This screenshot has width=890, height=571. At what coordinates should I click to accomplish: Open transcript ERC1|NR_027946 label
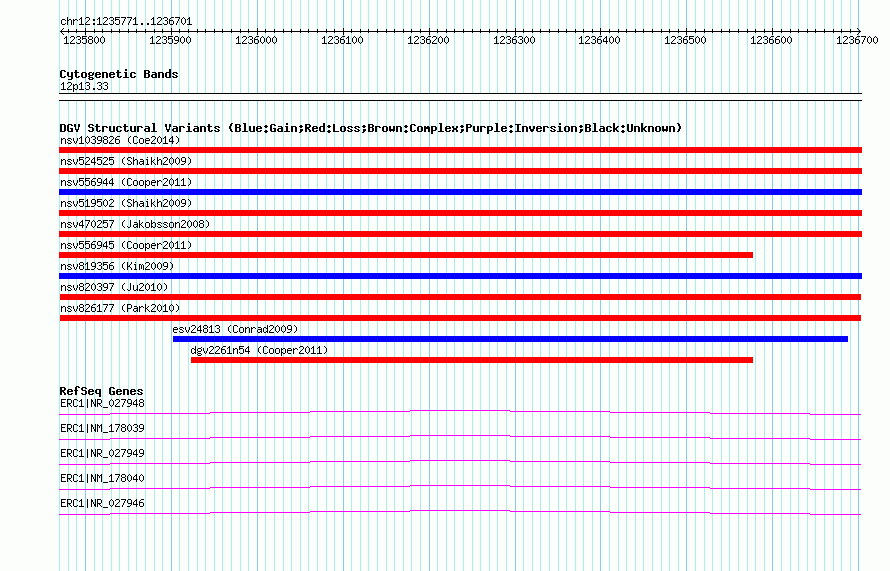pyautogui.click(x=102, y=503)
